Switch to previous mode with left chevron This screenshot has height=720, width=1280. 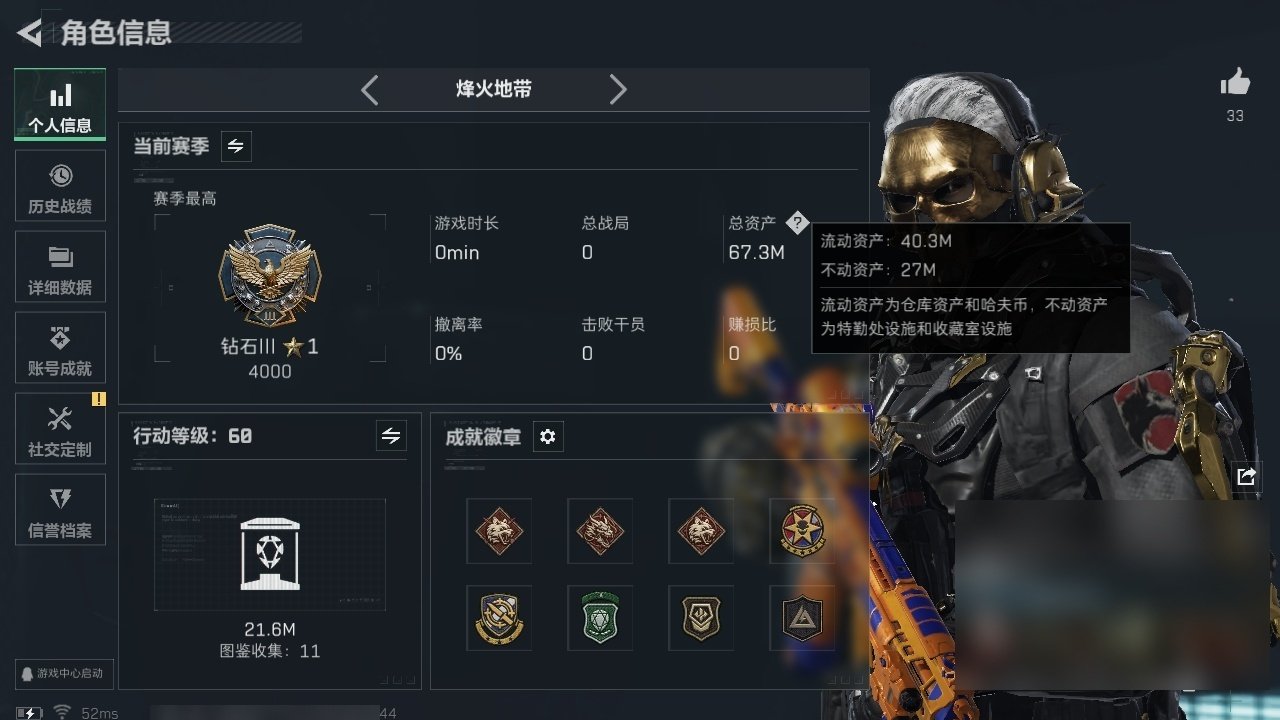pyautogui.click(x=369, y=90)
